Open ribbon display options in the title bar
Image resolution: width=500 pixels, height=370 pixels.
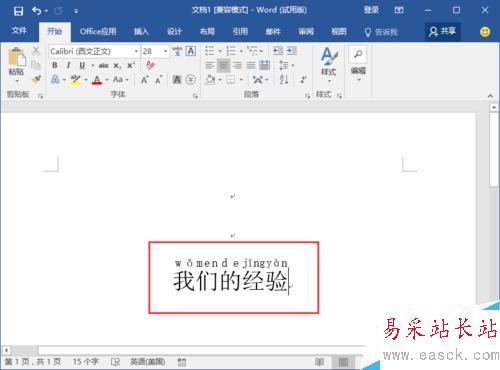pyautogui.click(x=399, y=10)
